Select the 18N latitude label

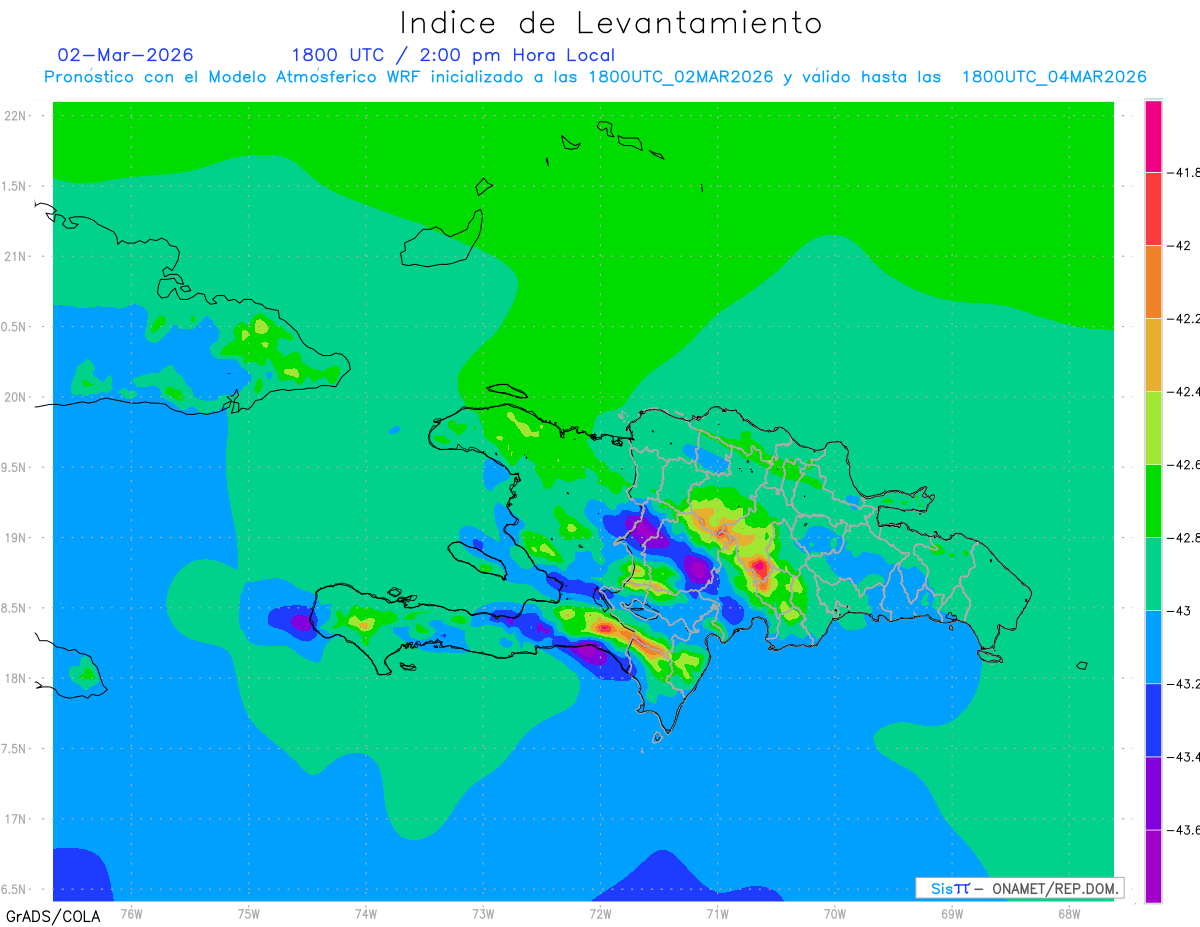pos(16,678)
